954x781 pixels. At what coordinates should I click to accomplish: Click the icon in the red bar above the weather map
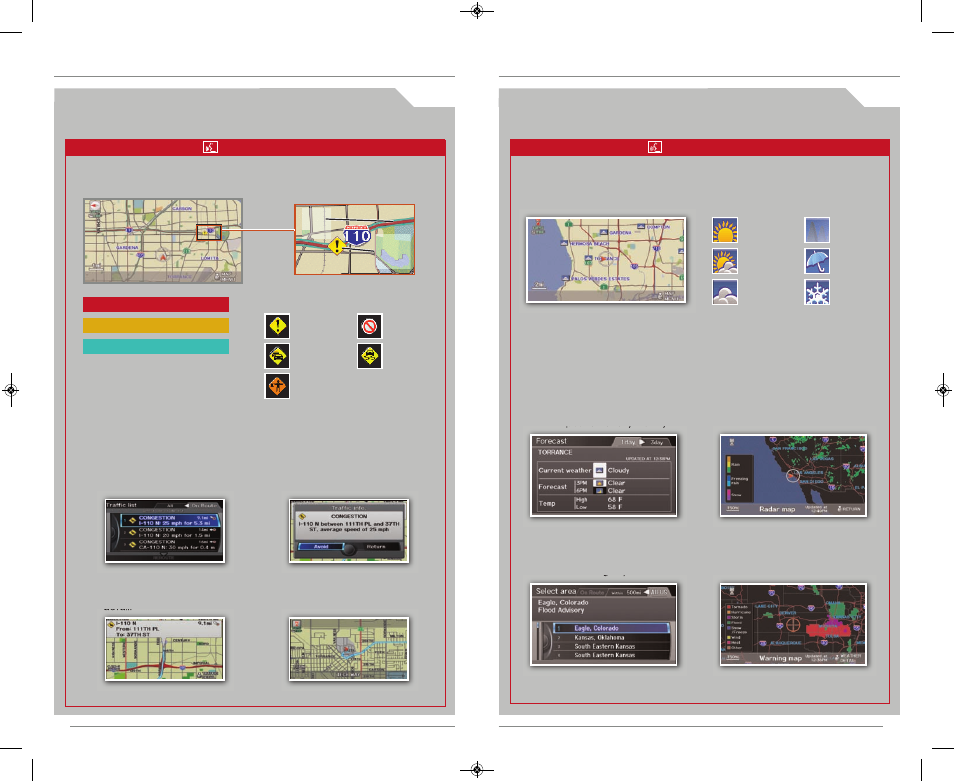tap(655, 147)
